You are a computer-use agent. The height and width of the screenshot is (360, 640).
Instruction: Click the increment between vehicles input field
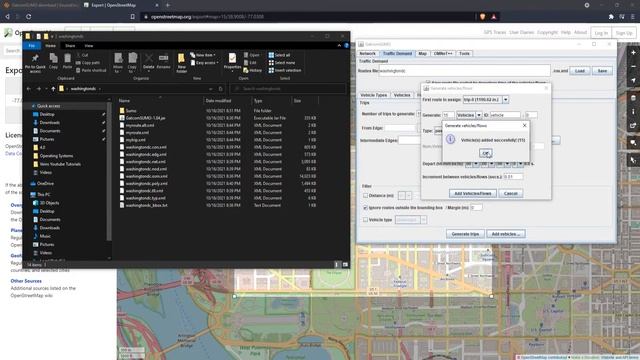point(513,177)
